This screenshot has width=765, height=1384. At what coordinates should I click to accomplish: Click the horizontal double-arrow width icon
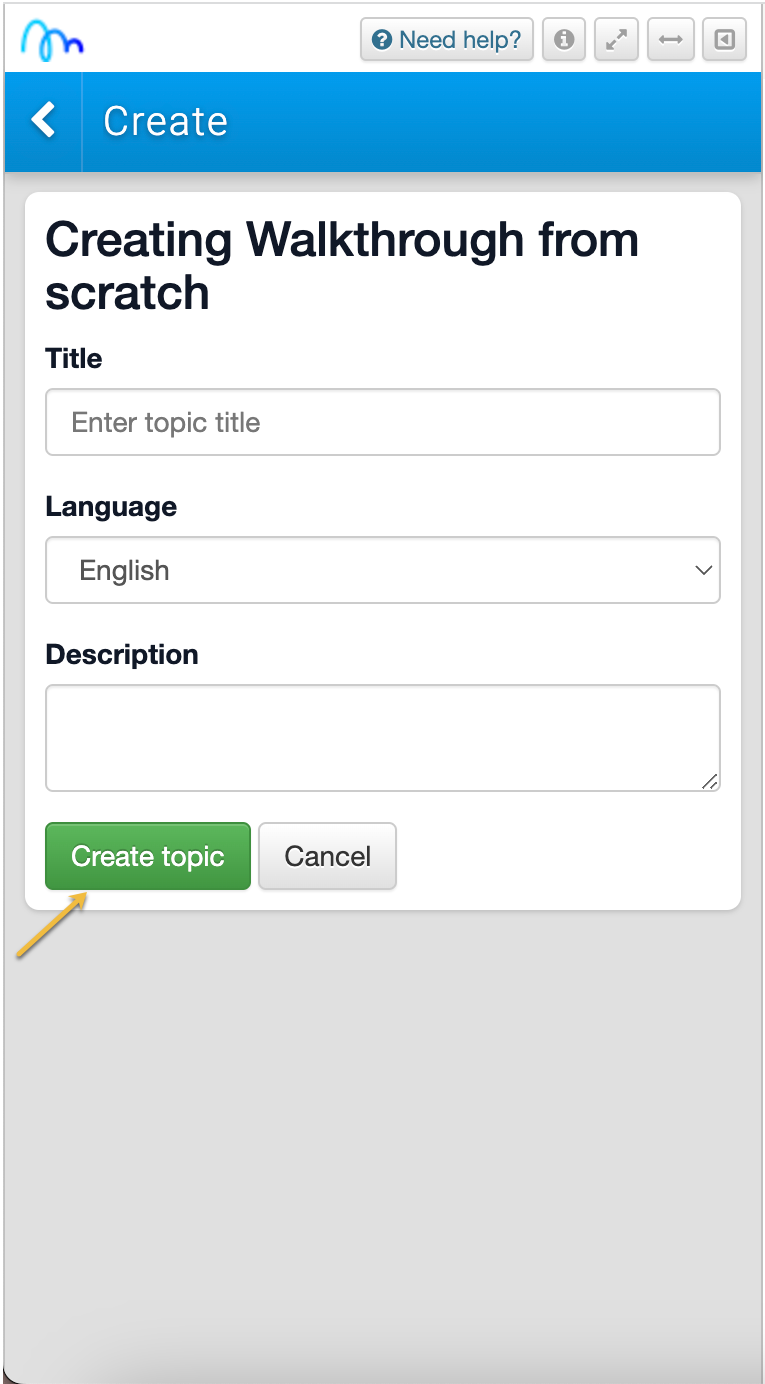[670, 40]
